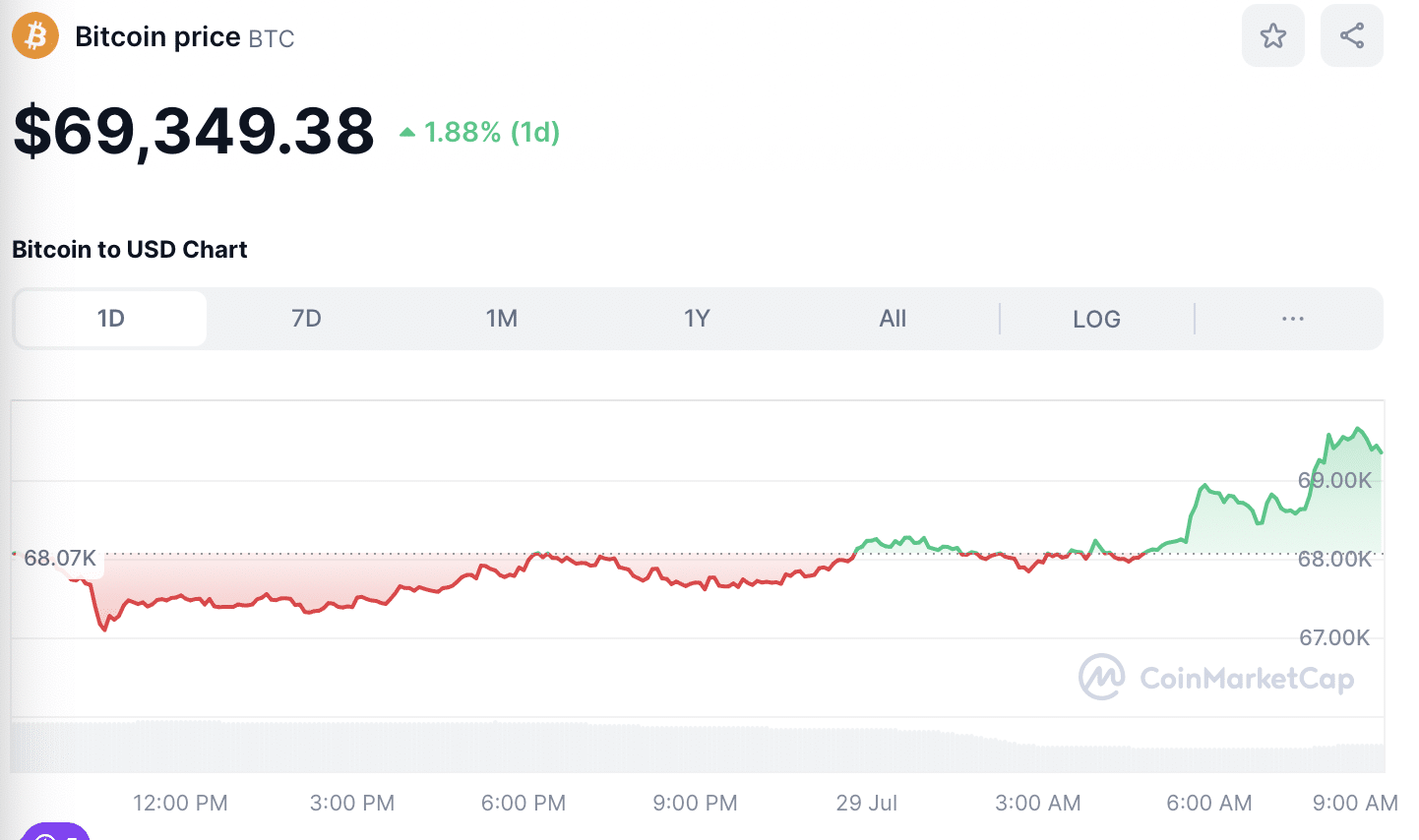Click the green price peak near 9:00 AM
Viewport: 1419px width, 840px height.
(x=1359, y=430)
